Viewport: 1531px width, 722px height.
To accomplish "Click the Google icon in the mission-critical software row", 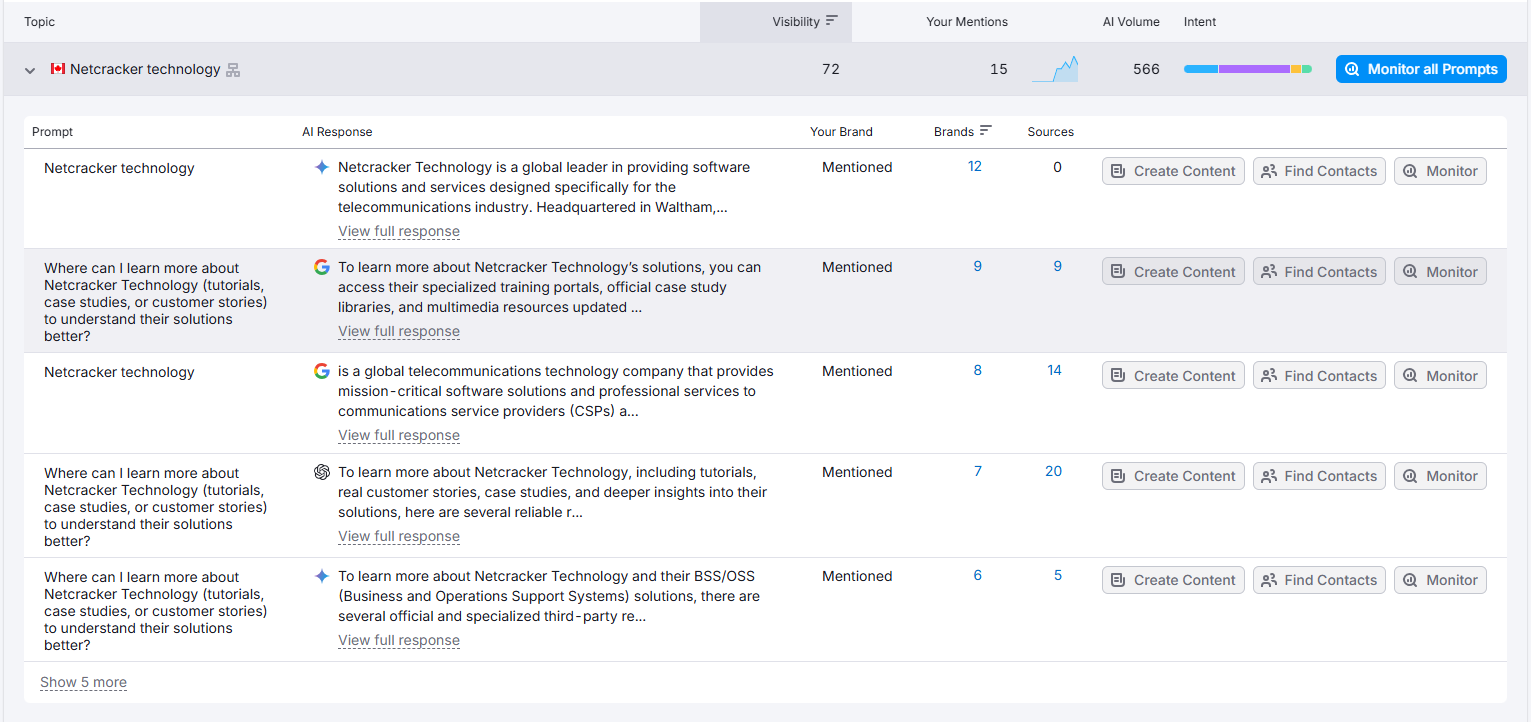I will pyautogui.click(x=321, y=371).
